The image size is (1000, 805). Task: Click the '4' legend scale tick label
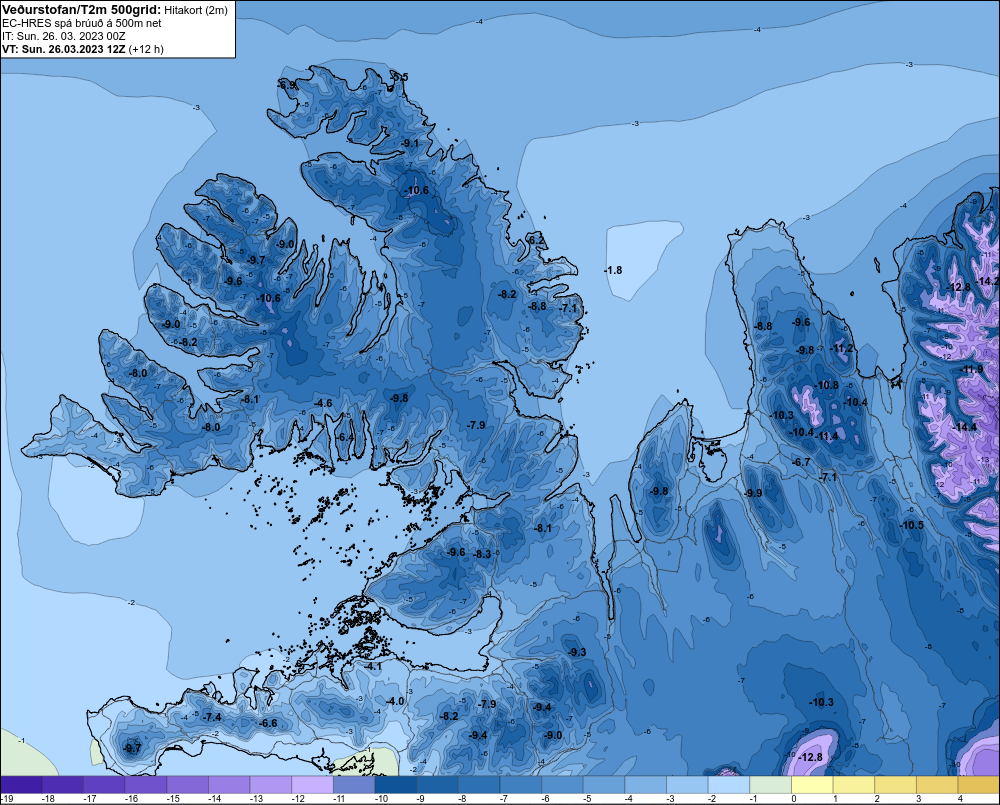point(960,799)
